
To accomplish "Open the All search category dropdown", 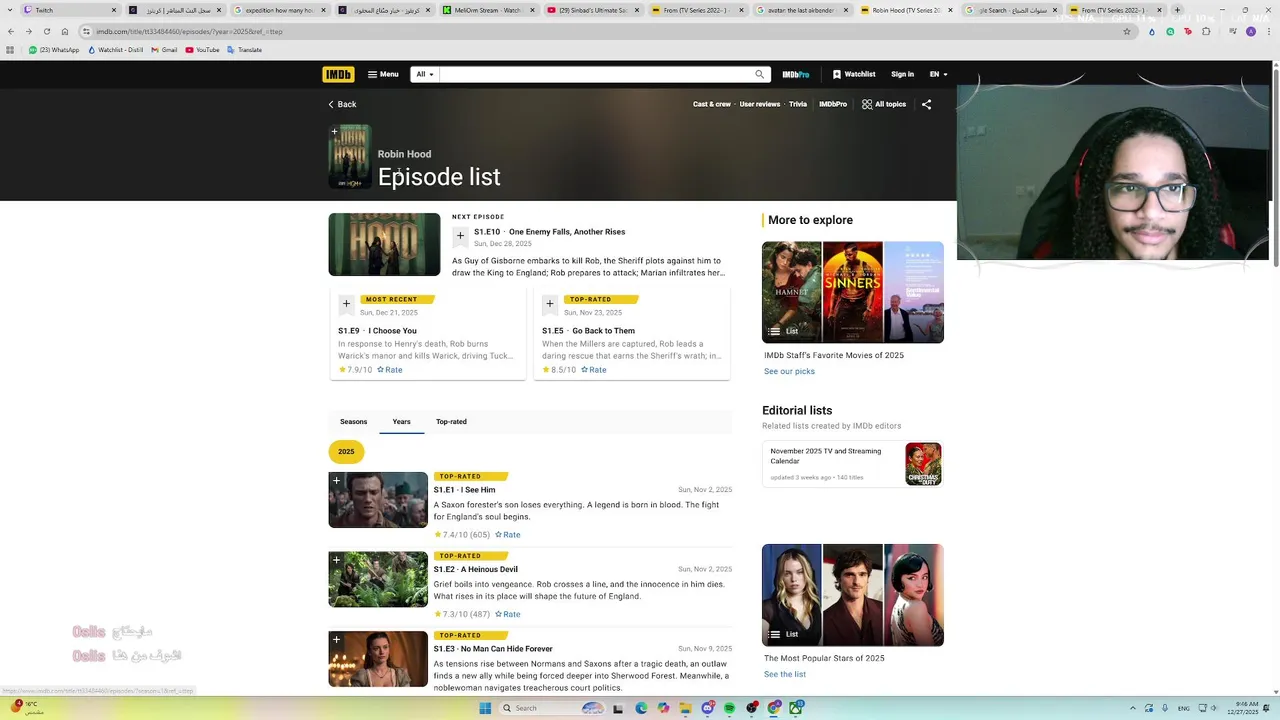I will point(425,74).
